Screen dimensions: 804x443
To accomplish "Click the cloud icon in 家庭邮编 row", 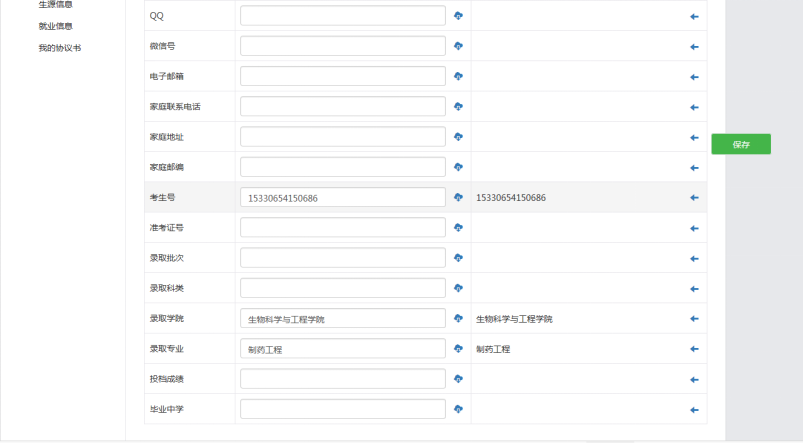I will pos(458,167).
